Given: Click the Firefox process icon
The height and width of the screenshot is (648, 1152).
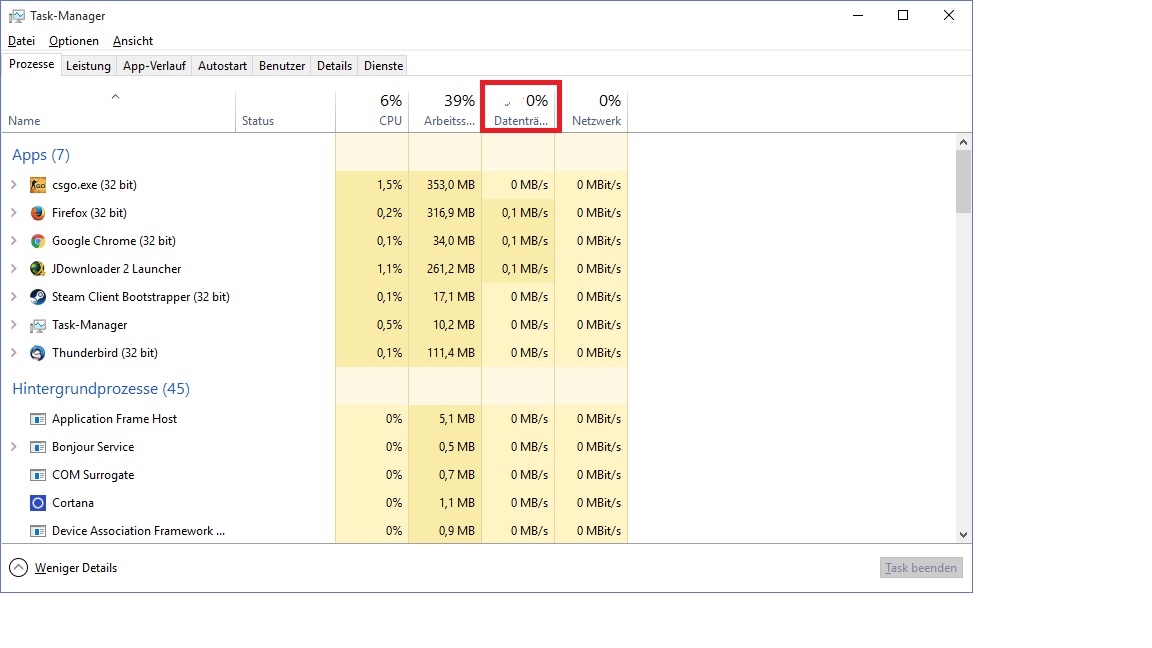Looking at the screenshot, I should coord(37,213).
